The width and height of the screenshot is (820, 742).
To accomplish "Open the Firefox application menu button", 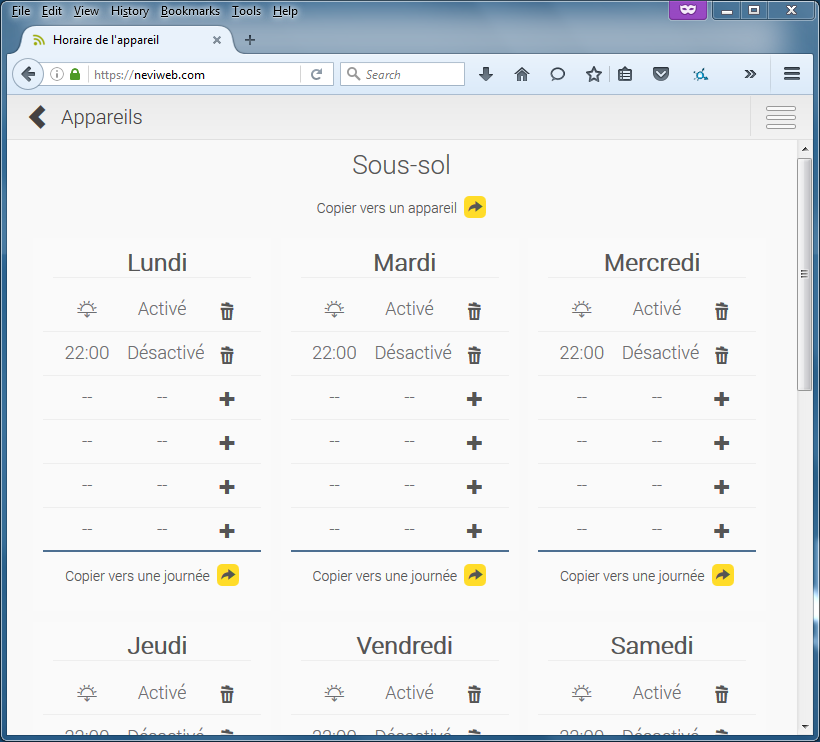I will pos(792,74).
